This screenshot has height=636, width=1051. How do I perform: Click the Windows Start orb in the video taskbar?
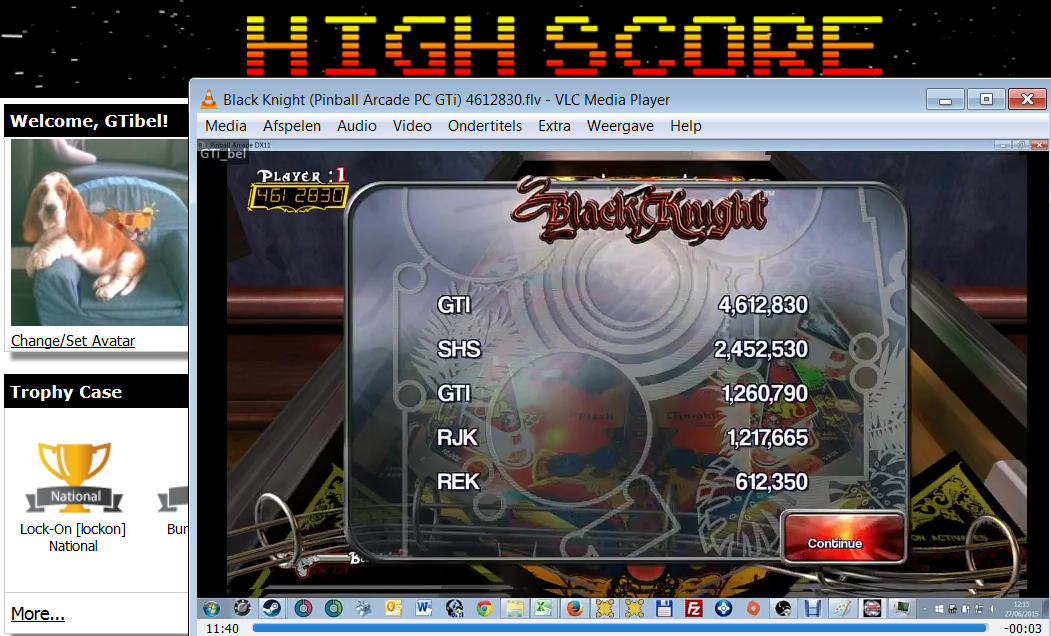[212, 608]
